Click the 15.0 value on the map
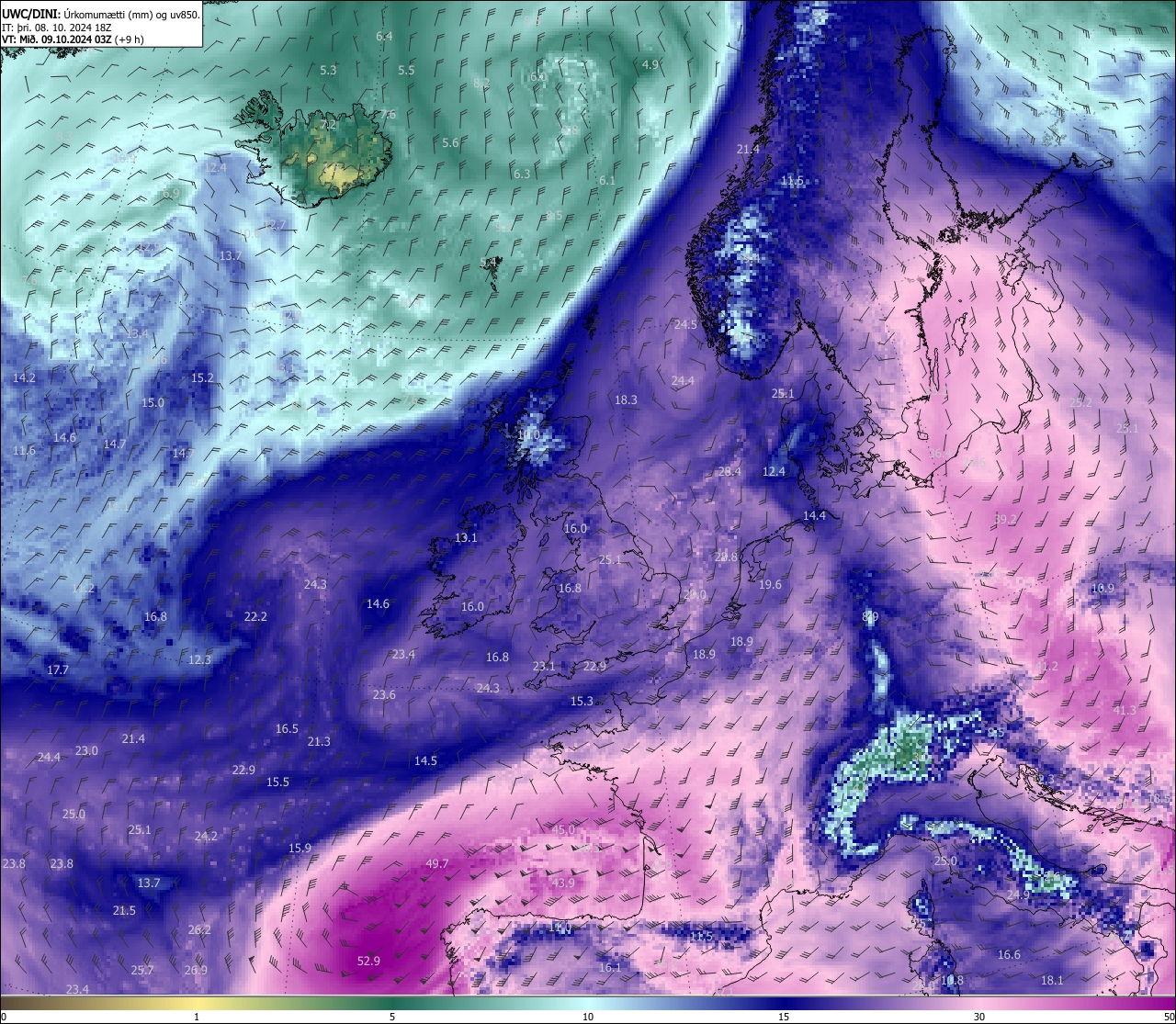 pyautogui.click(x=153, y=402)
